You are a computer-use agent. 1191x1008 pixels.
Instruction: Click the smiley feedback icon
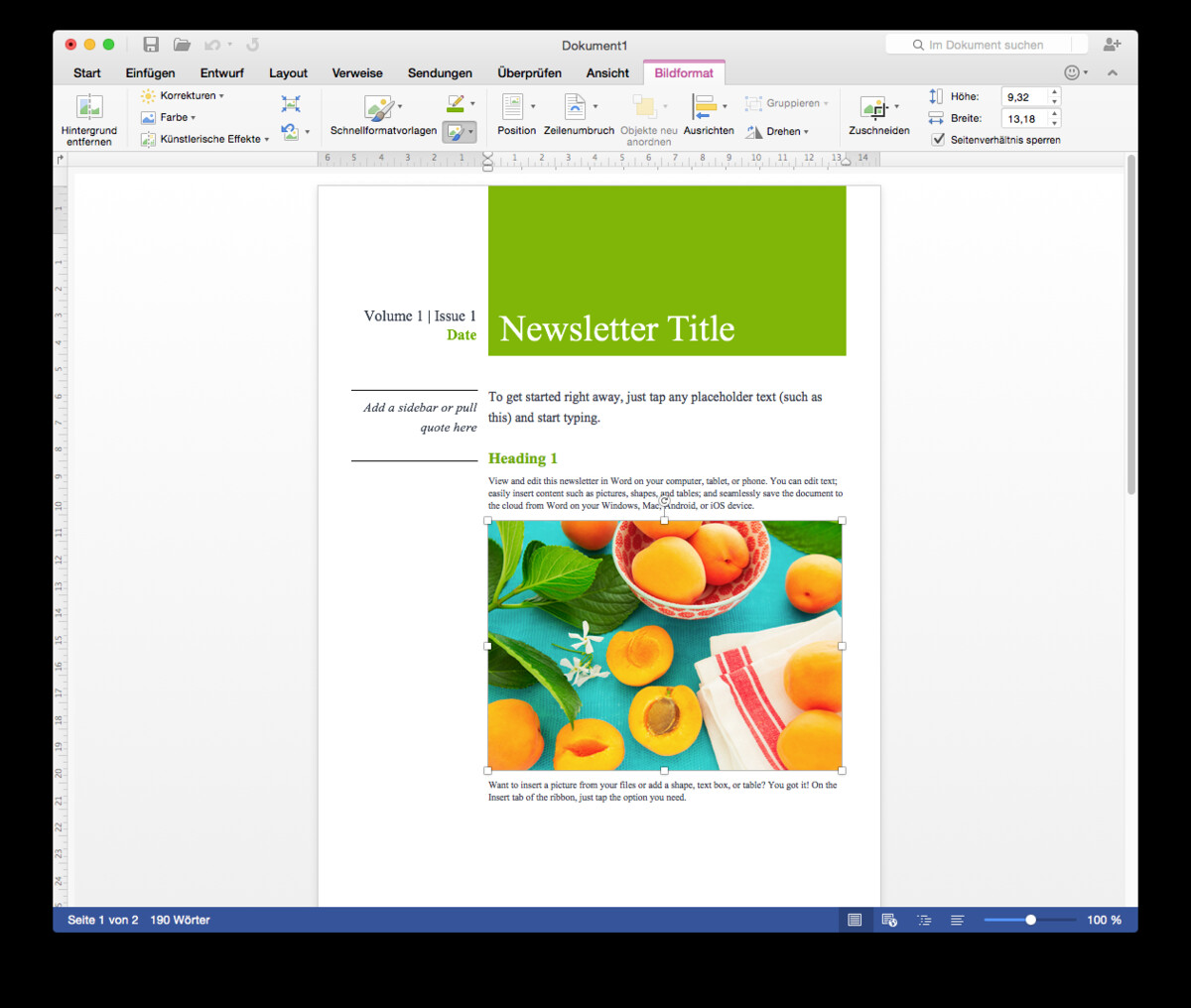[1072, 72]
